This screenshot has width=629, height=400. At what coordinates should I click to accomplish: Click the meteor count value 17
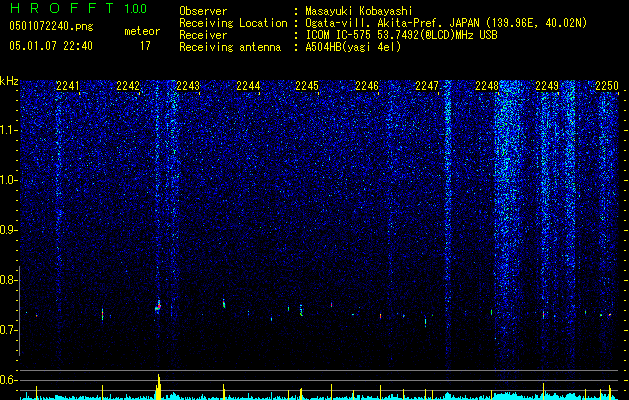pos(145,46)
